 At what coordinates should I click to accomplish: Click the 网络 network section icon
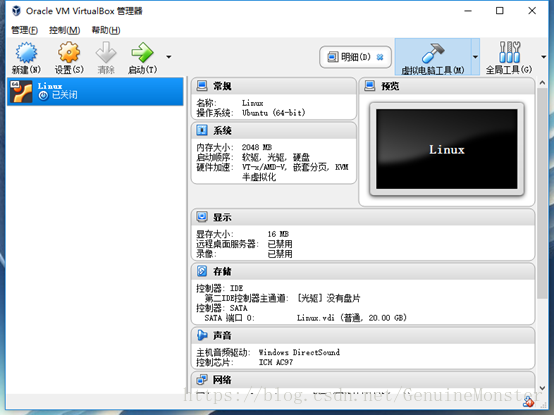202,380
